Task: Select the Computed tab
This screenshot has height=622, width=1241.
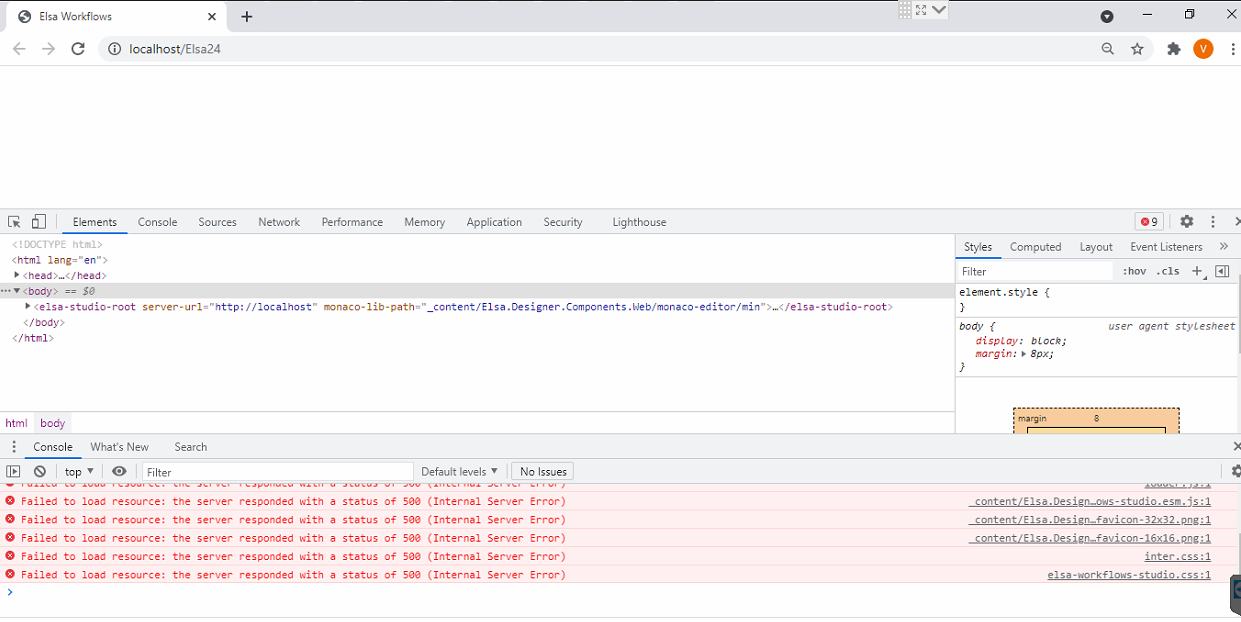Action: click(x=1035, y=247)
